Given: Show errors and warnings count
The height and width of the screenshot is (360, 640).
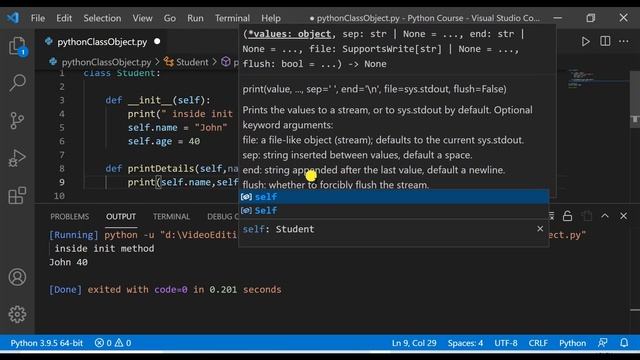Looking at the screenshot, I should (113, 343).
